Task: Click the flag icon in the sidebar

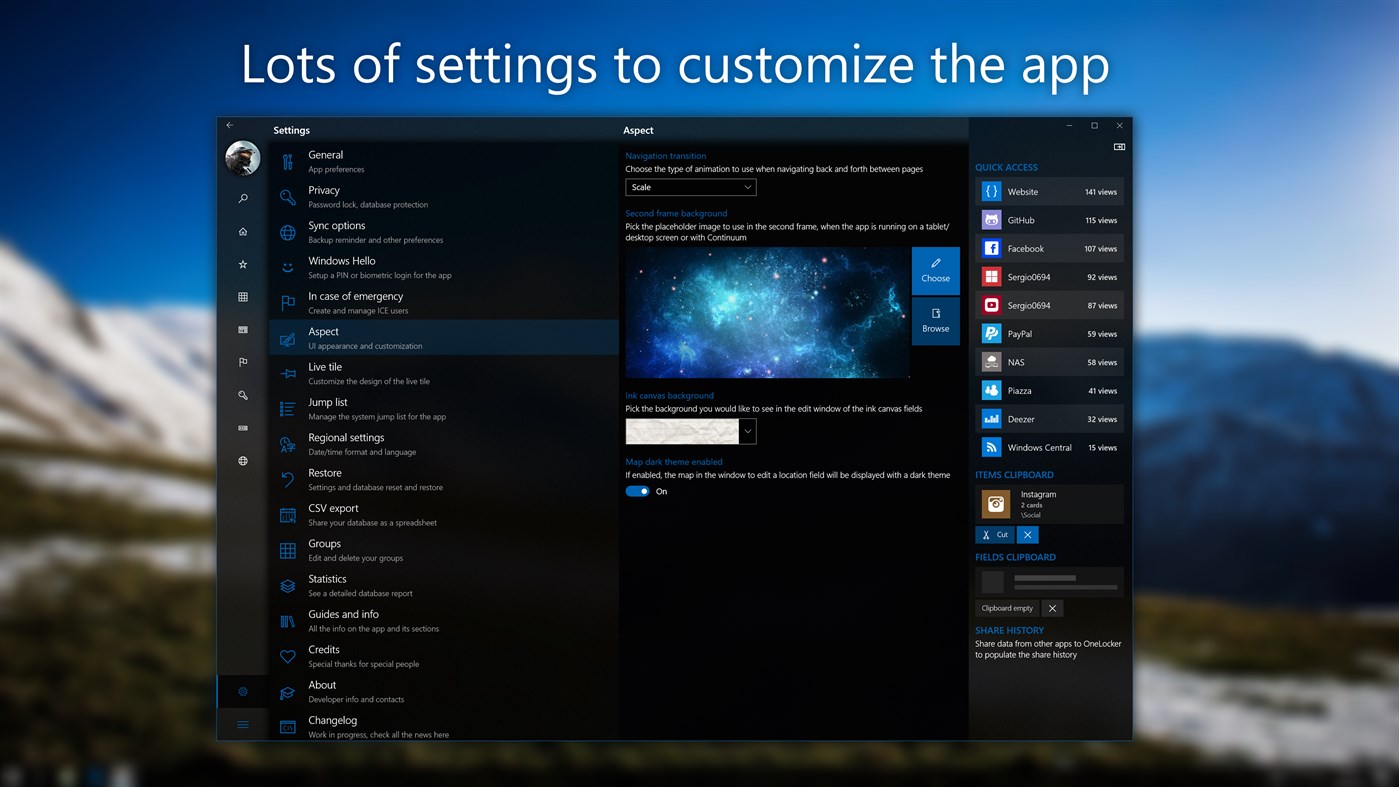Action: [x=242, y=362]
